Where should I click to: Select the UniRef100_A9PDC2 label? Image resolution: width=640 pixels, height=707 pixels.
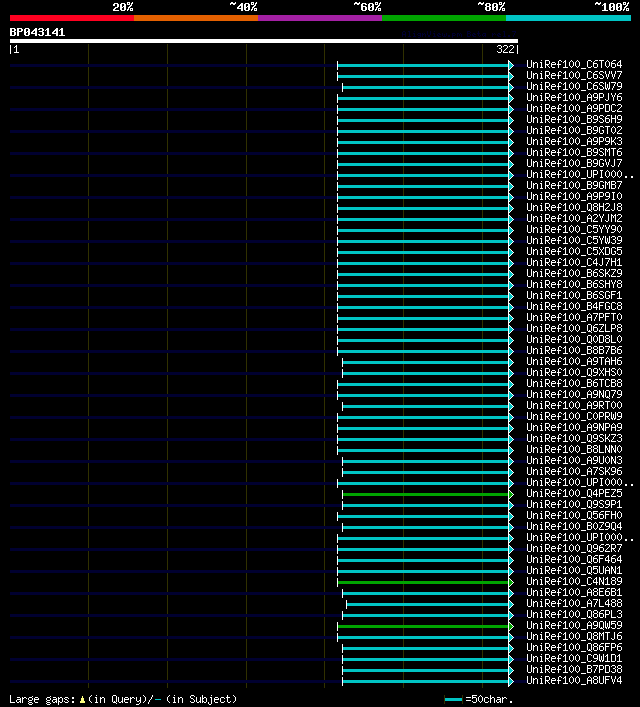[574, 109]
